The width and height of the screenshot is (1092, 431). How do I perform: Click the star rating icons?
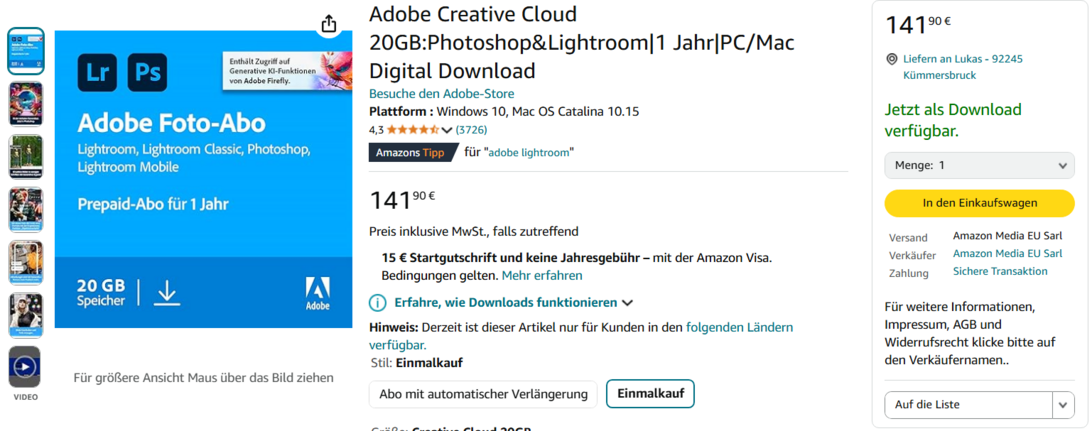pyautogui.click(x=412, y=130)
